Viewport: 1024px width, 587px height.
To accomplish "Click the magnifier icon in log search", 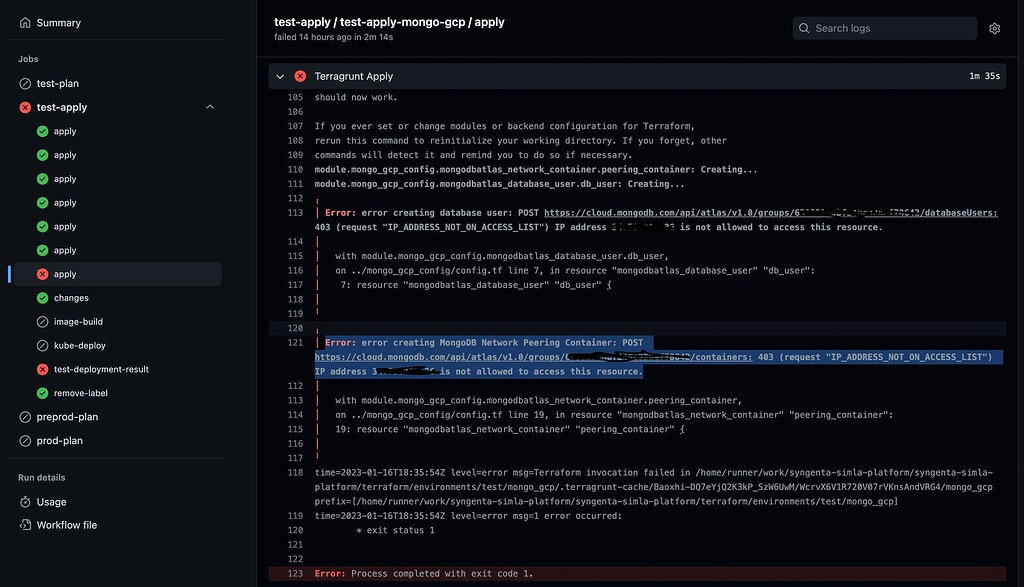I will tap(804, 29).
